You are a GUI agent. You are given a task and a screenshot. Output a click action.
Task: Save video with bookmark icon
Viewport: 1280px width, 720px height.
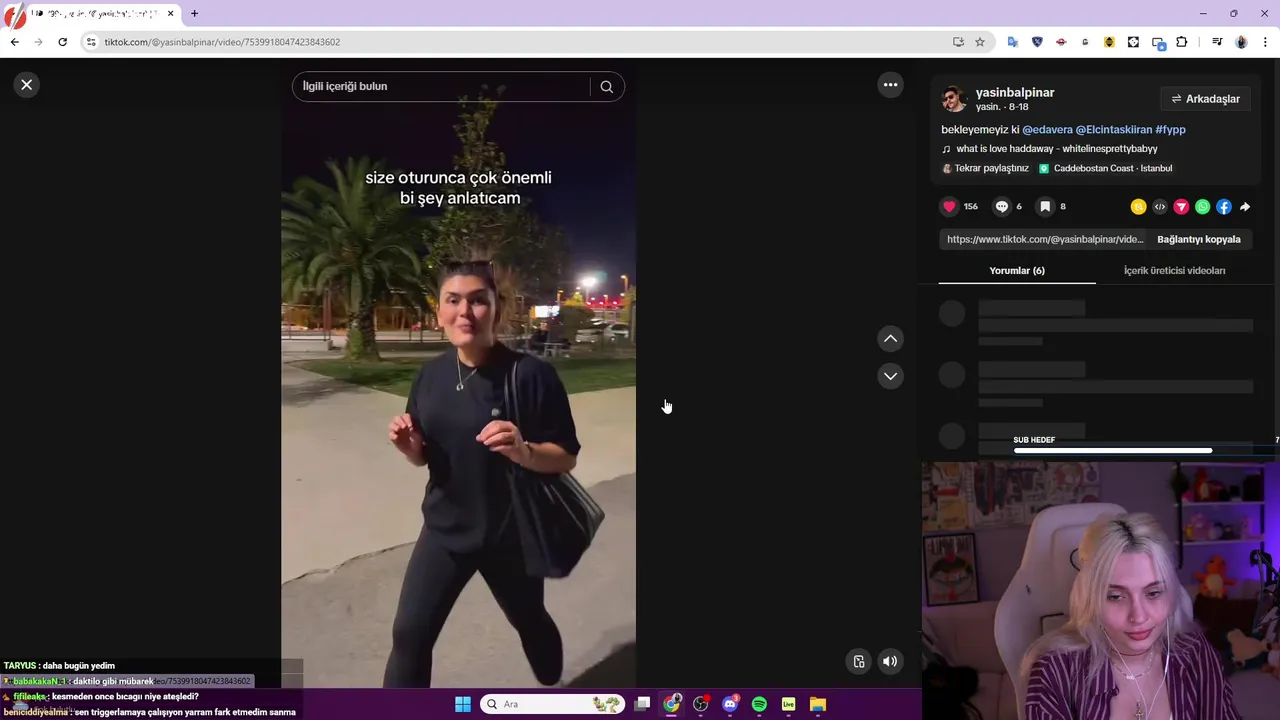[1045, 207]
